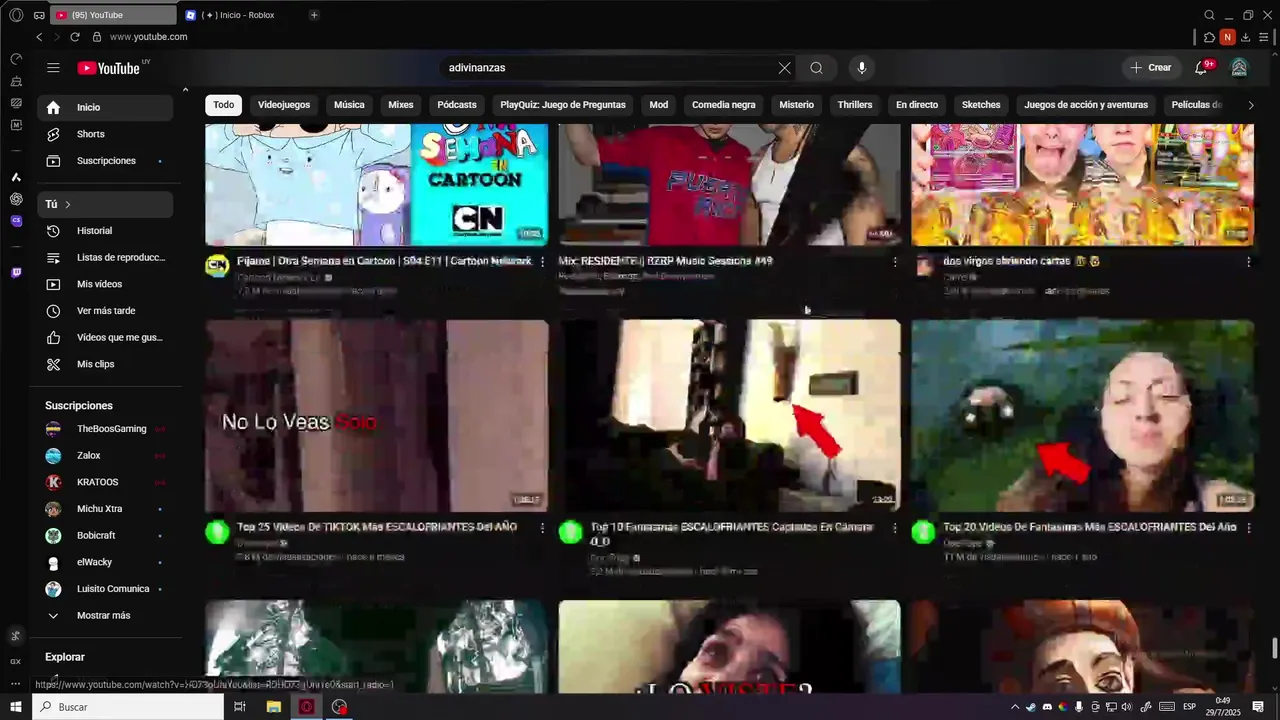Open the account avatar menu
Viewport: 1280px width, 720px height.
(x=1239, y=68)
